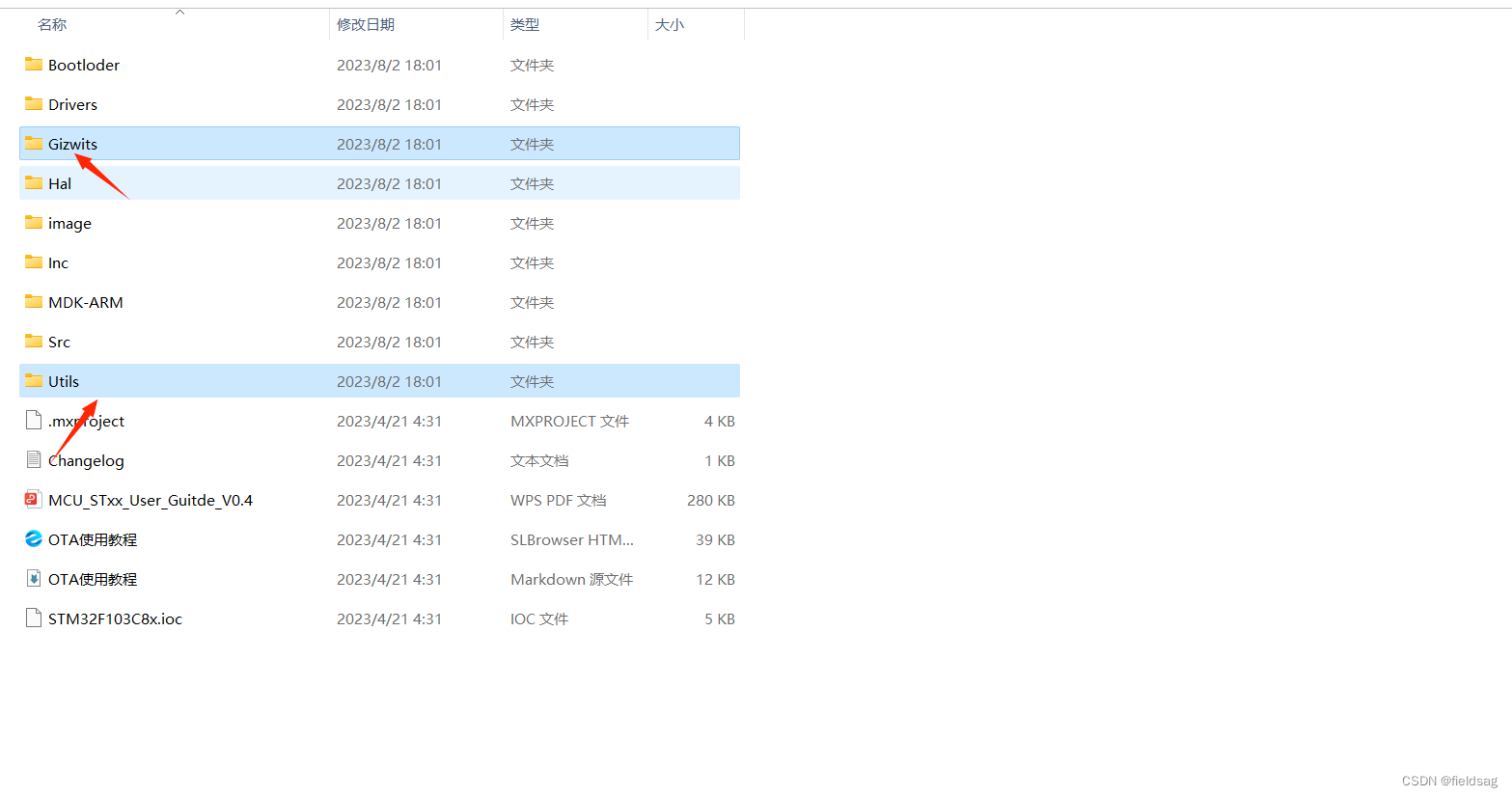Select the Utils folder name
Screen dimensions: 1512x797
tap(64, 381)
